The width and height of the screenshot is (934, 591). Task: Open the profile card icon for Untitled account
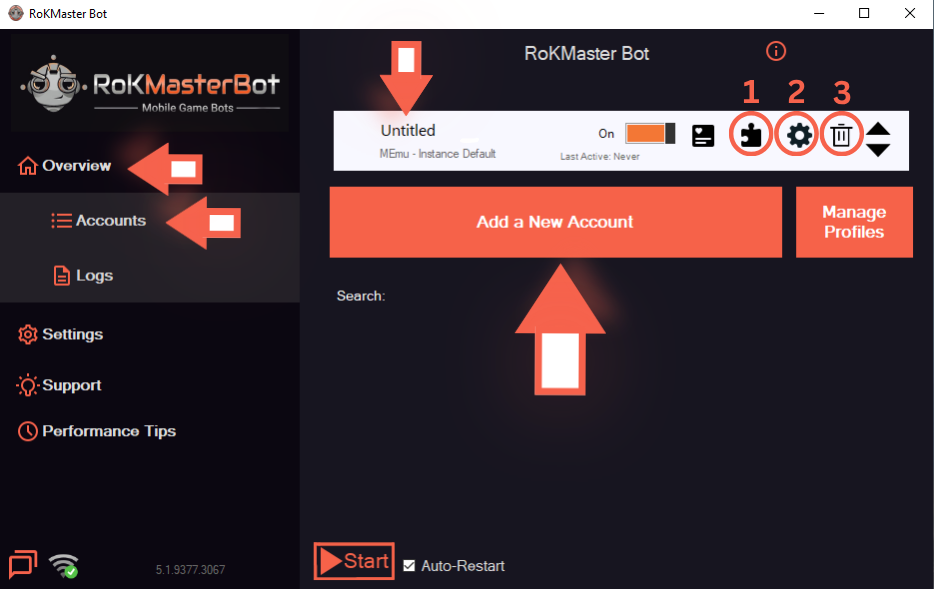click(x=703, y=135)
